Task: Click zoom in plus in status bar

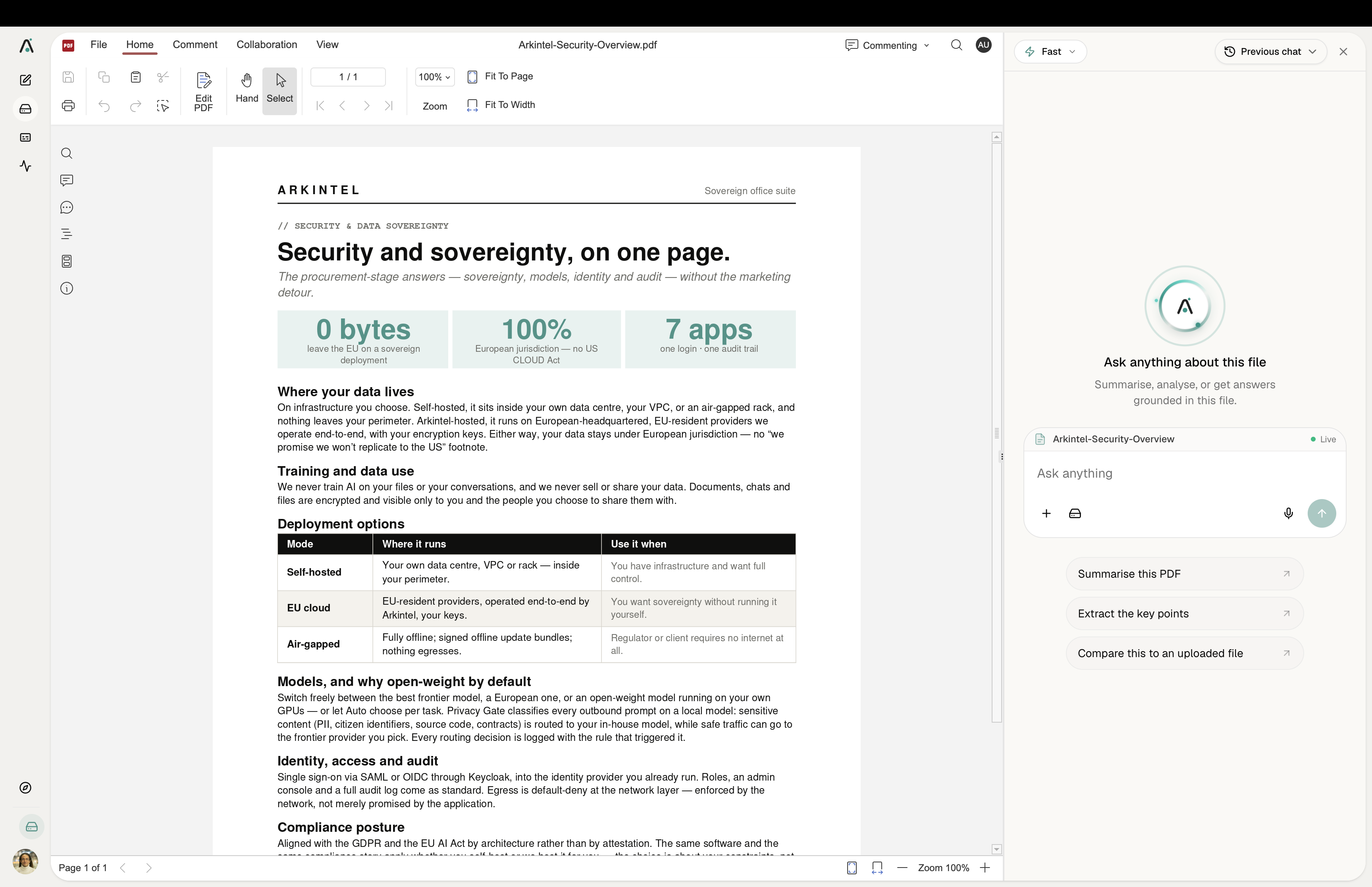Action: [x=985, y=868]
